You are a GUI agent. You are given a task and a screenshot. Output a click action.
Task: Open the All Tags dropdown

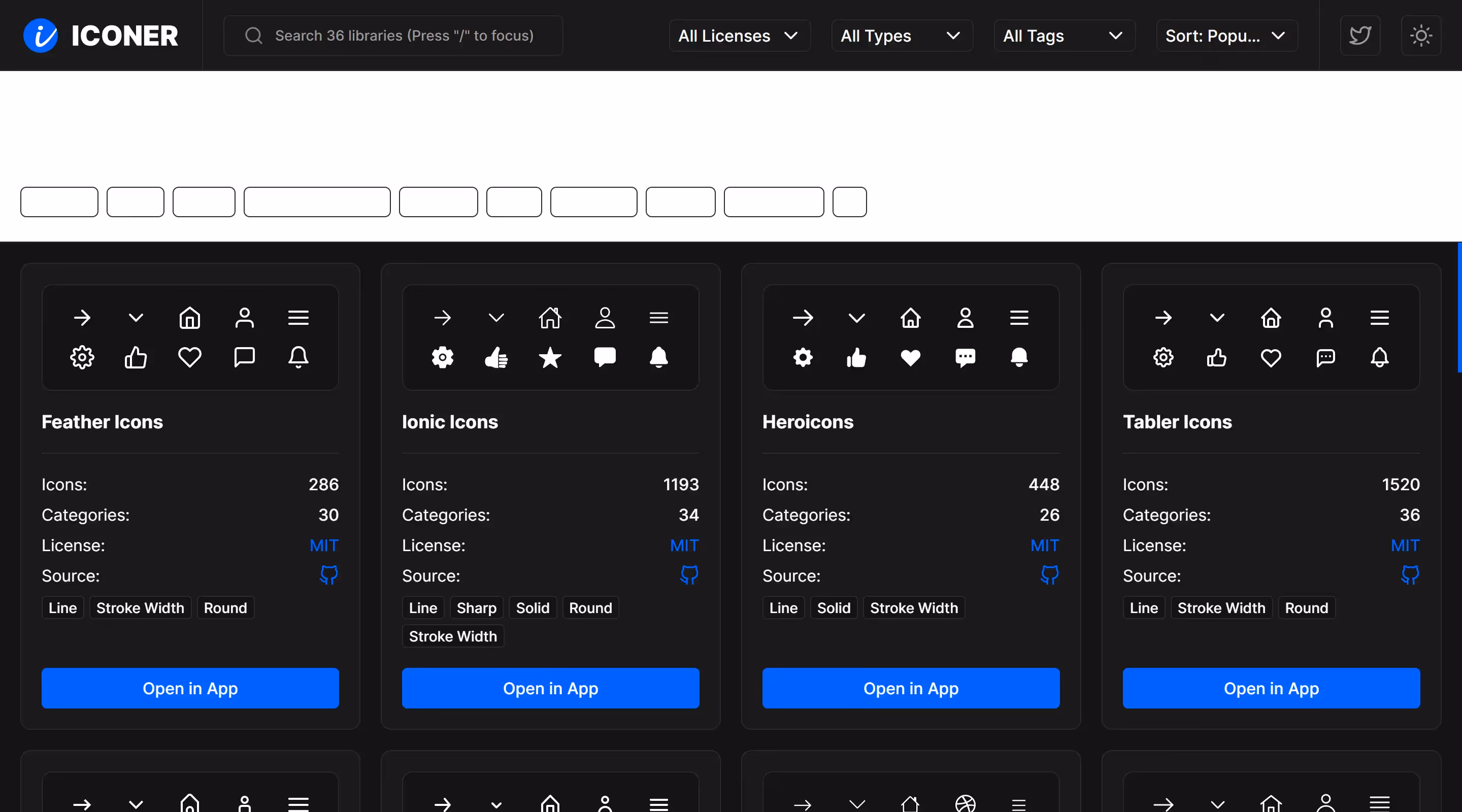pyautogui.click(x=1064, y=36)
